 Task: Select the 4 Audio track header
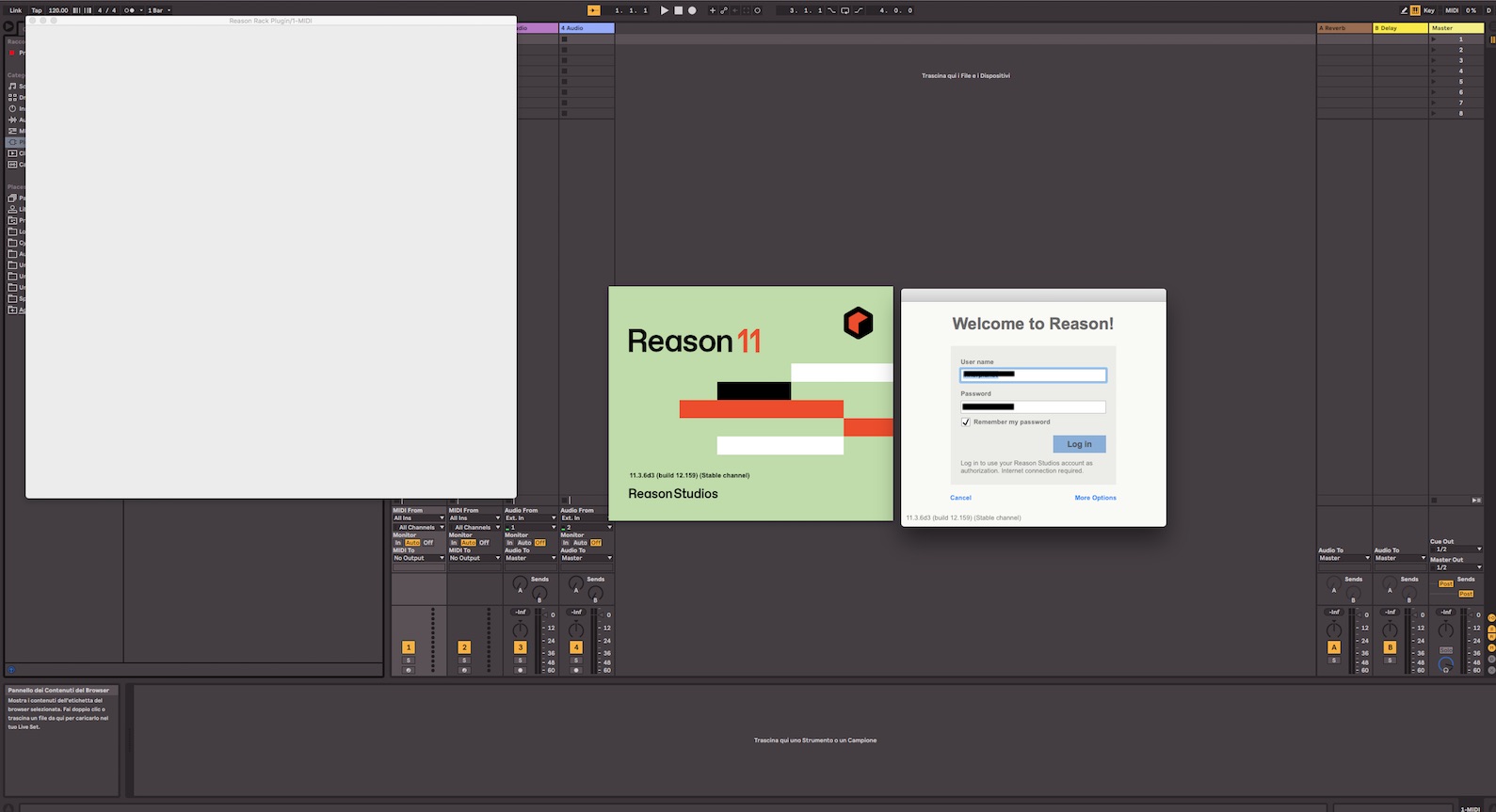[x=587, y=28]
